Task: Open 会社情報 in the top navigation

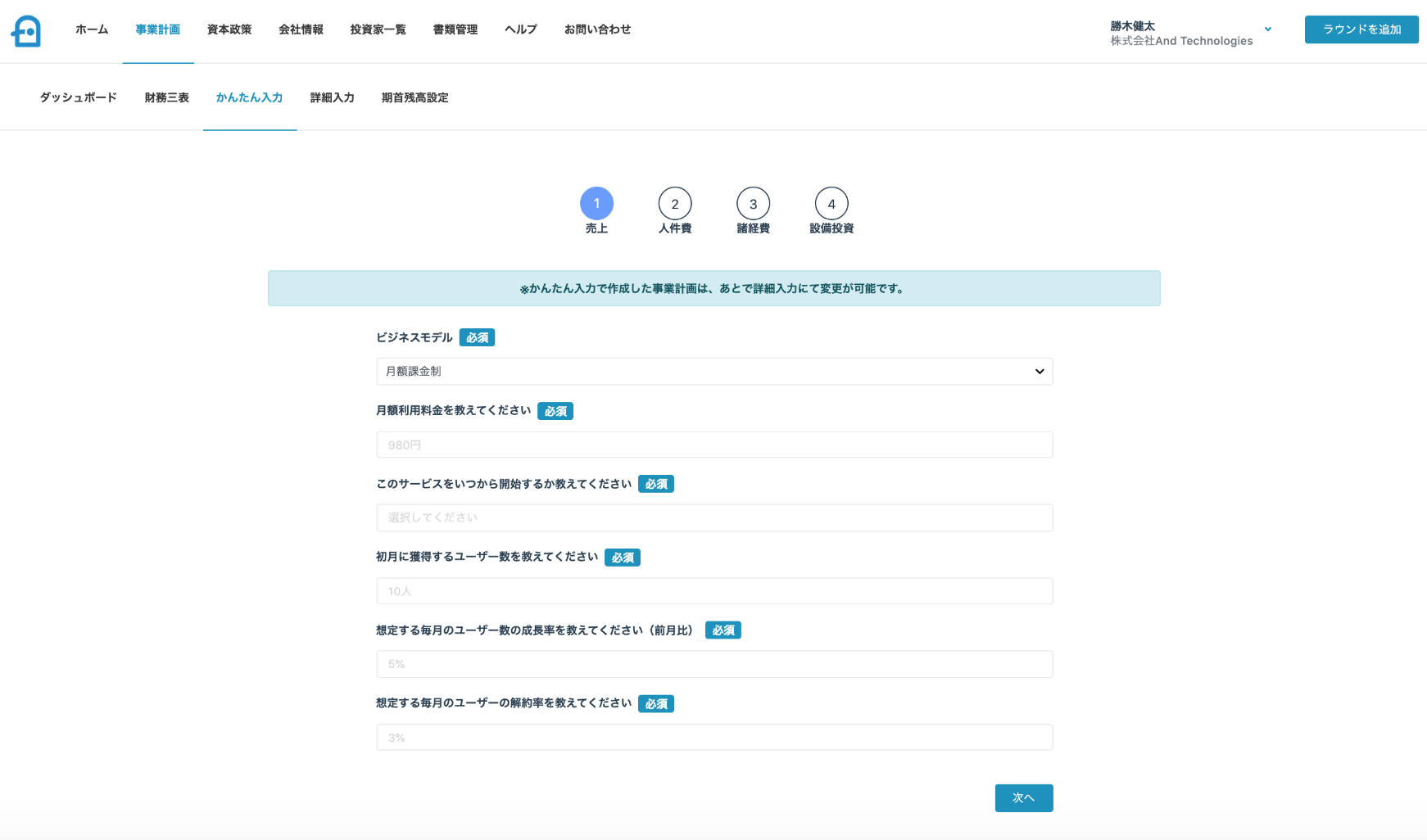Action: (301, 29)
